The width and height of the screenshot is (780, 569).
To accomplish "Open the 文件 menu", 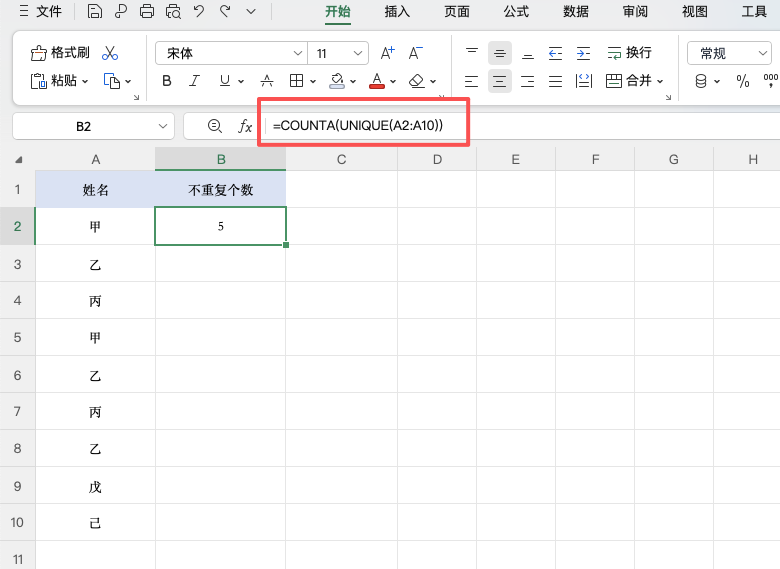I will (x=40, y=11).
